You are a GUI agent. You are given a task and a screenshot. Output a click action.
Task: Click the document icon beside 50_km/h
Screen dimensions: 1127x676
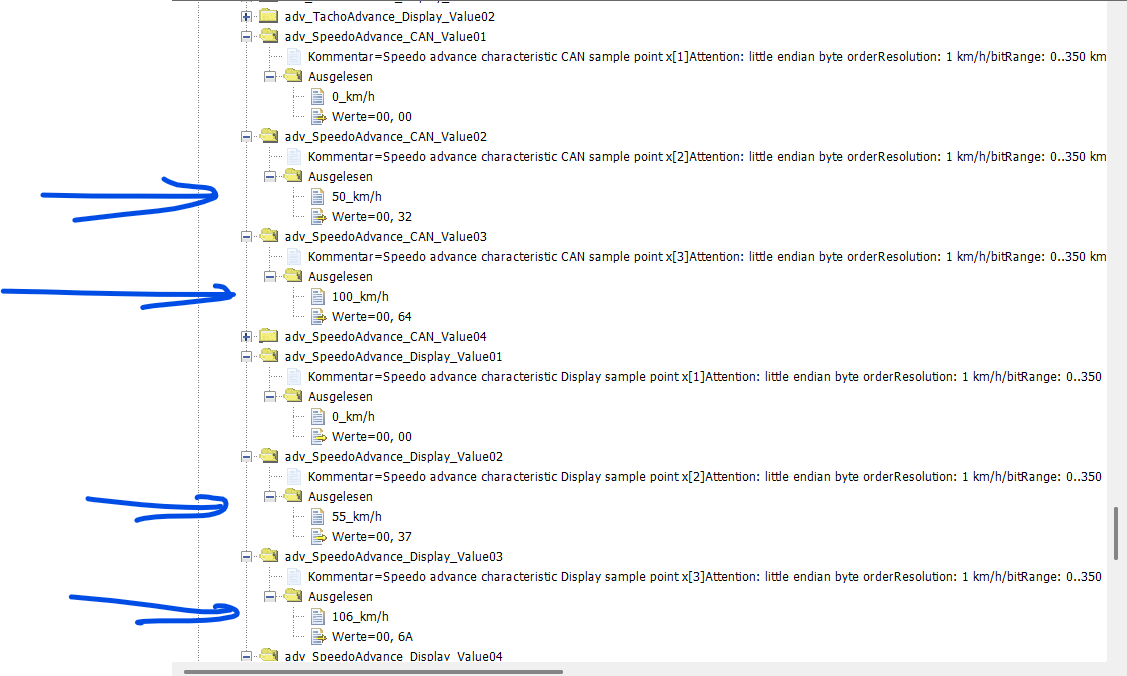pyautogui.click(x=317, y=197)
